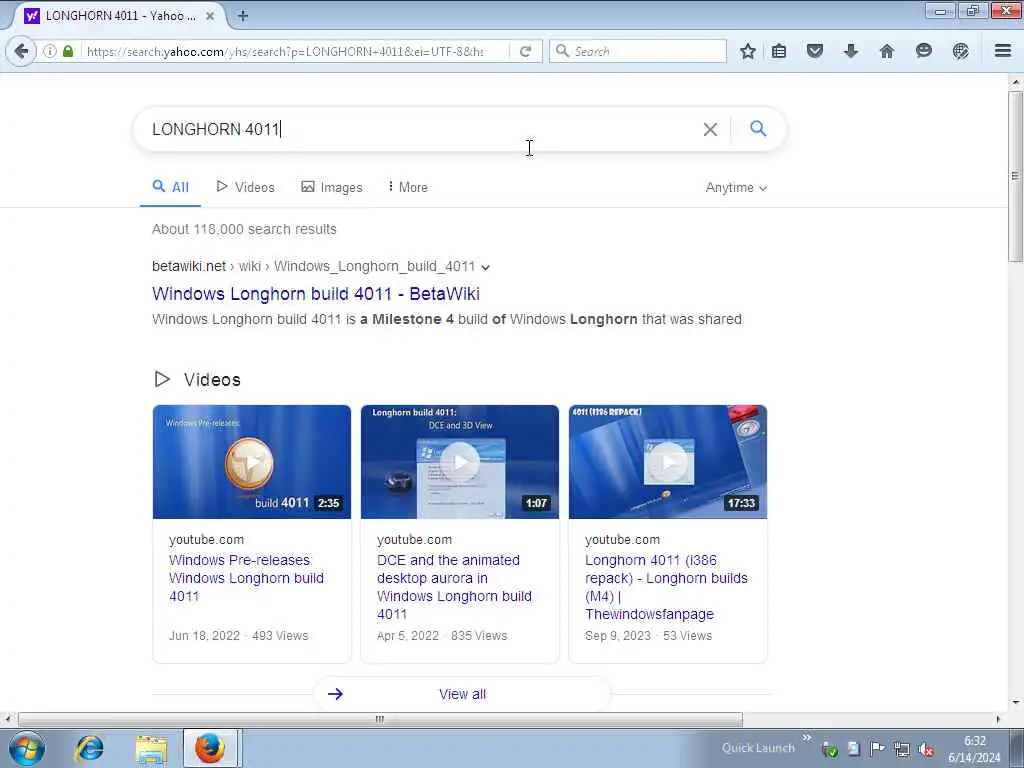Screen dimensions: 1024x768
Task: Click the globe extension toolbar icon
Action: (x=960, y=51)
